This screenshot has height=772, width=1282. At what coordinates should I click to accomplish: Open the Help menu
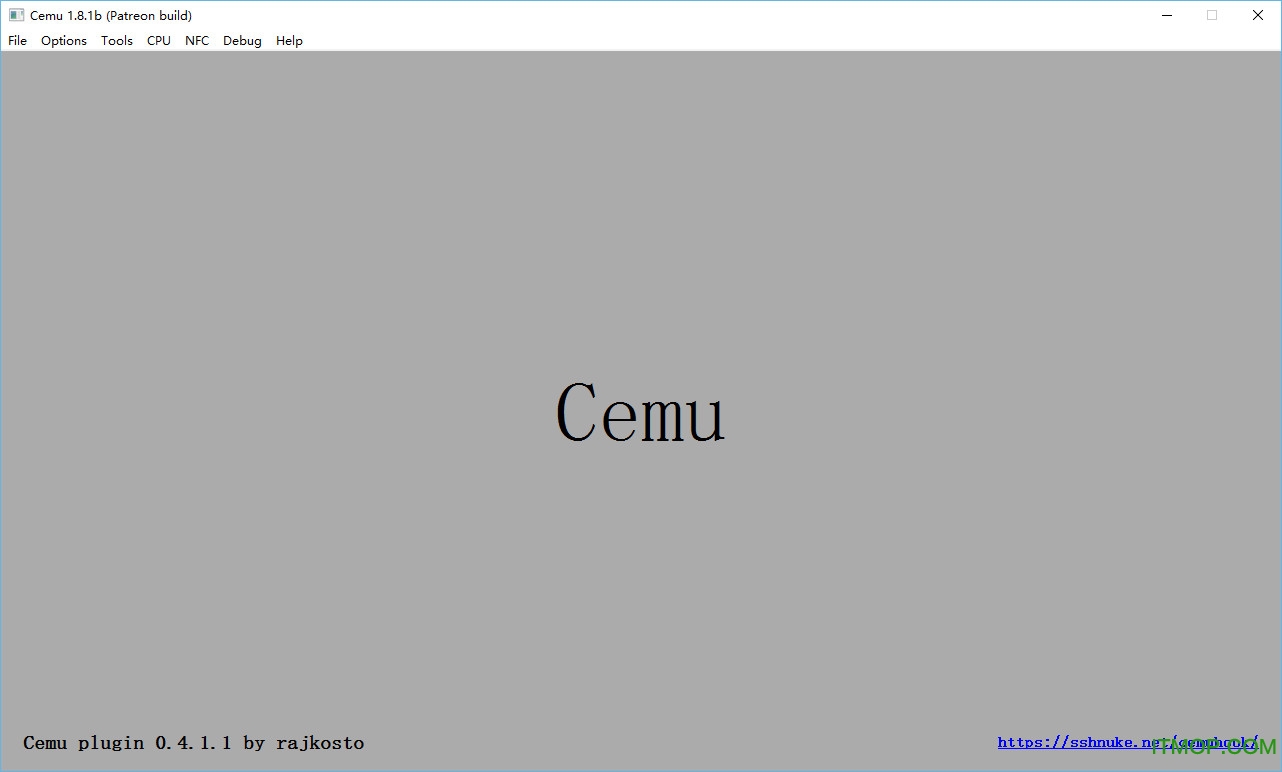click(x=289, y=41)
